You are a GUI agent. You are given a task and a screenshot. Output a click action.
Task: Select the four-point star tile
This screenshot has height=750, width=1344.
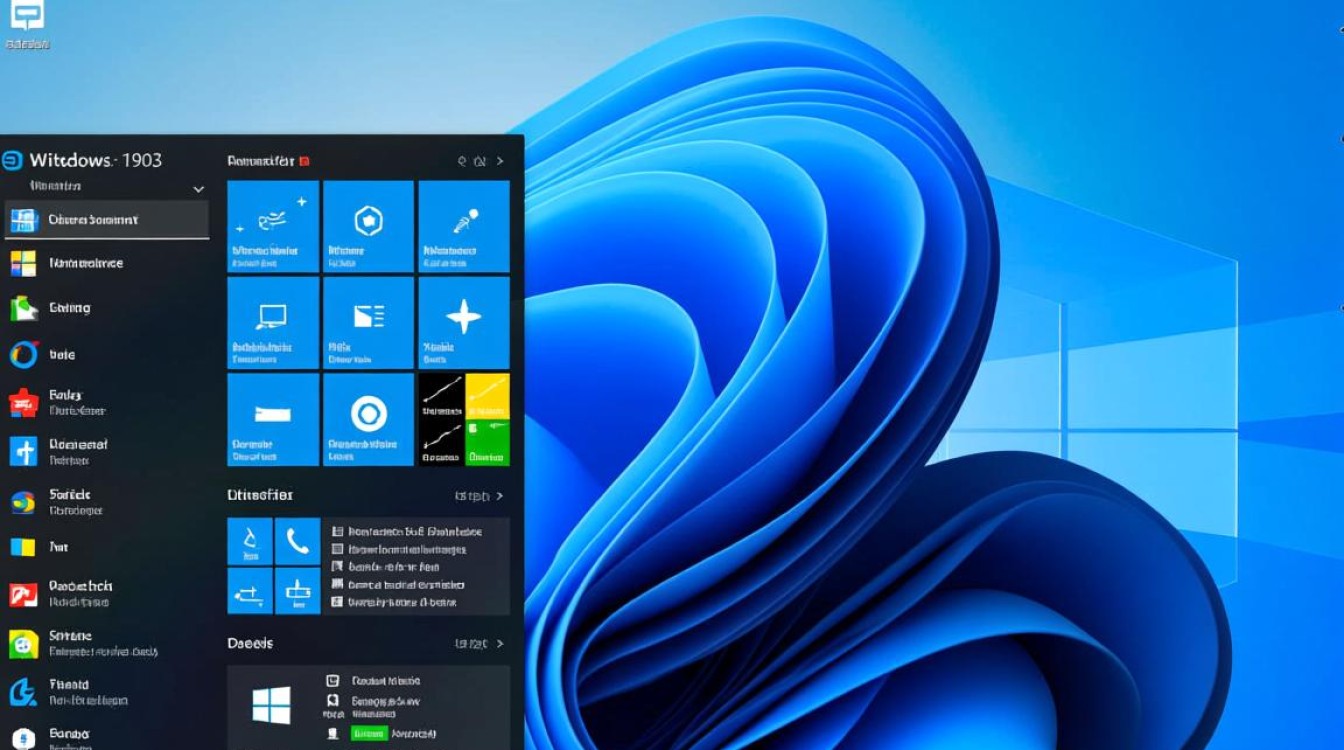click(464, 322)
